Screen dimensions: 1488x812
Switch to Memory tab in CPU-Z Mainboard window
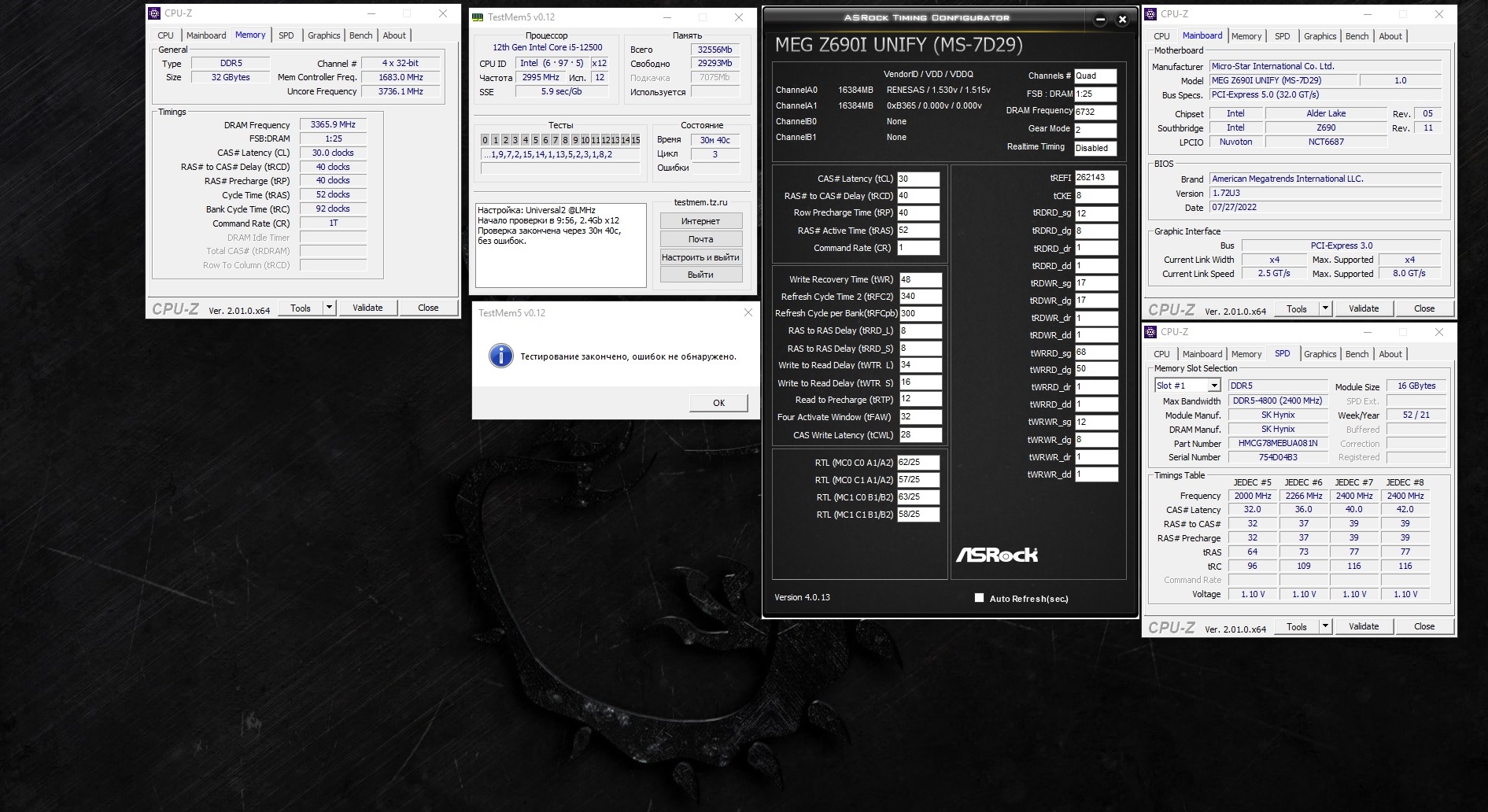tap(1246, 36)
